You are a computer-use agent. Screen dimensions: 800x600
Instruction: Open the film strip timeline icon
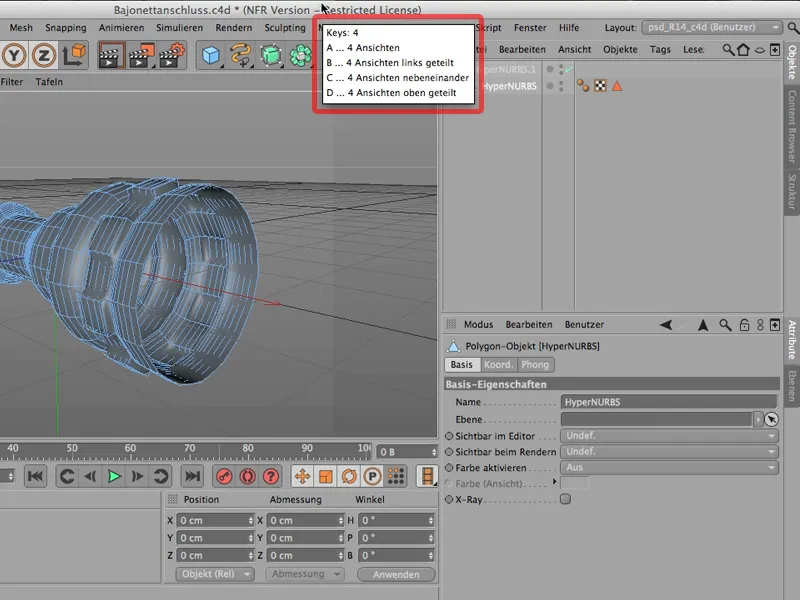pyautogui.click(x=427, y=477)
